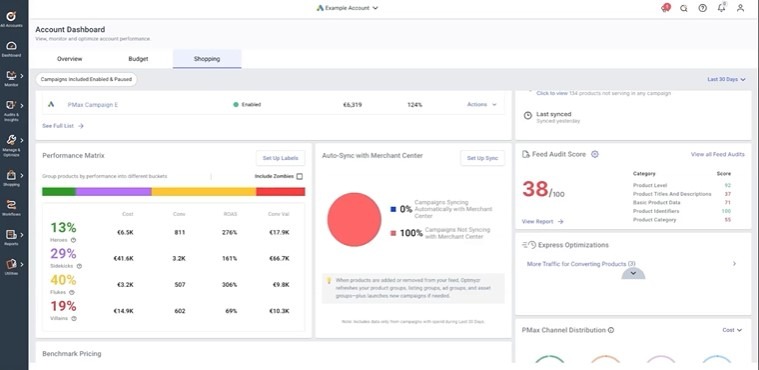Image resolution: width=759 pixels, height=370 pixels.
Task: Click the search magnifier icon
Action: tap(683, 8)
